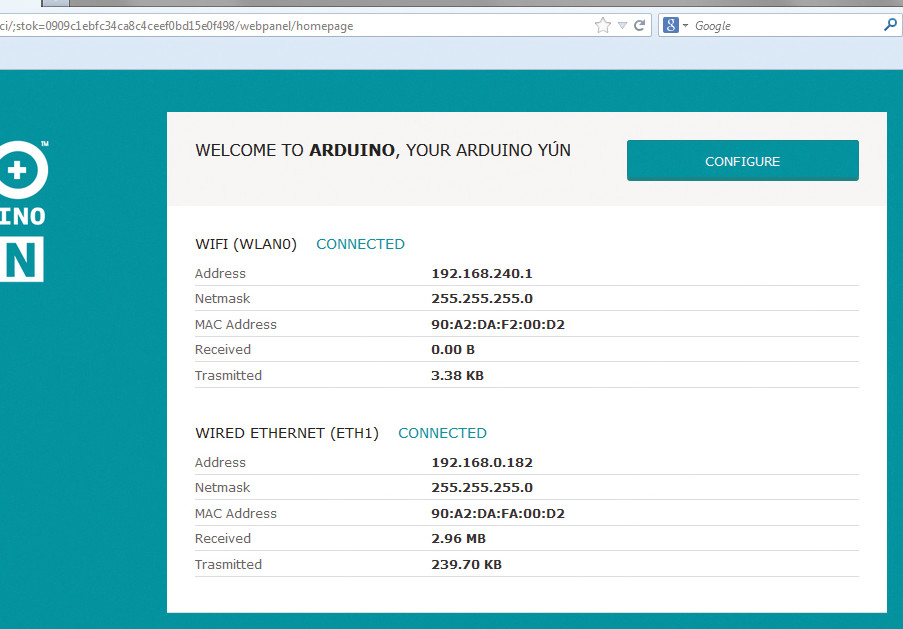
Task: Click the WIRED ETHERNET (ETH1) heading
Action: pos(287,433)
